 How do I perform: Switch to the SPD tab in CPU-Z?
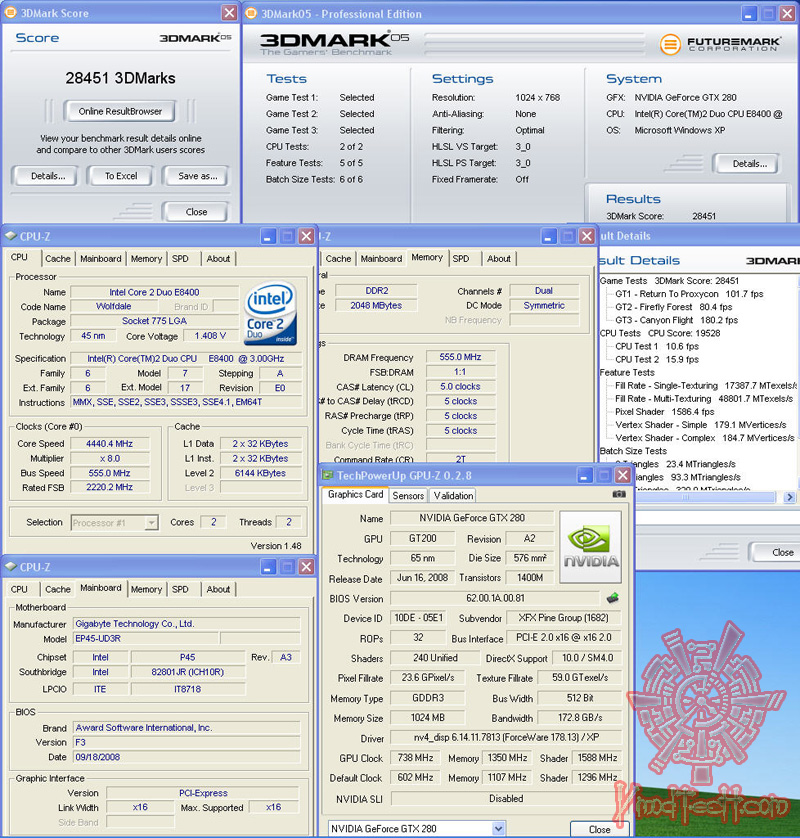click(181, 258)
